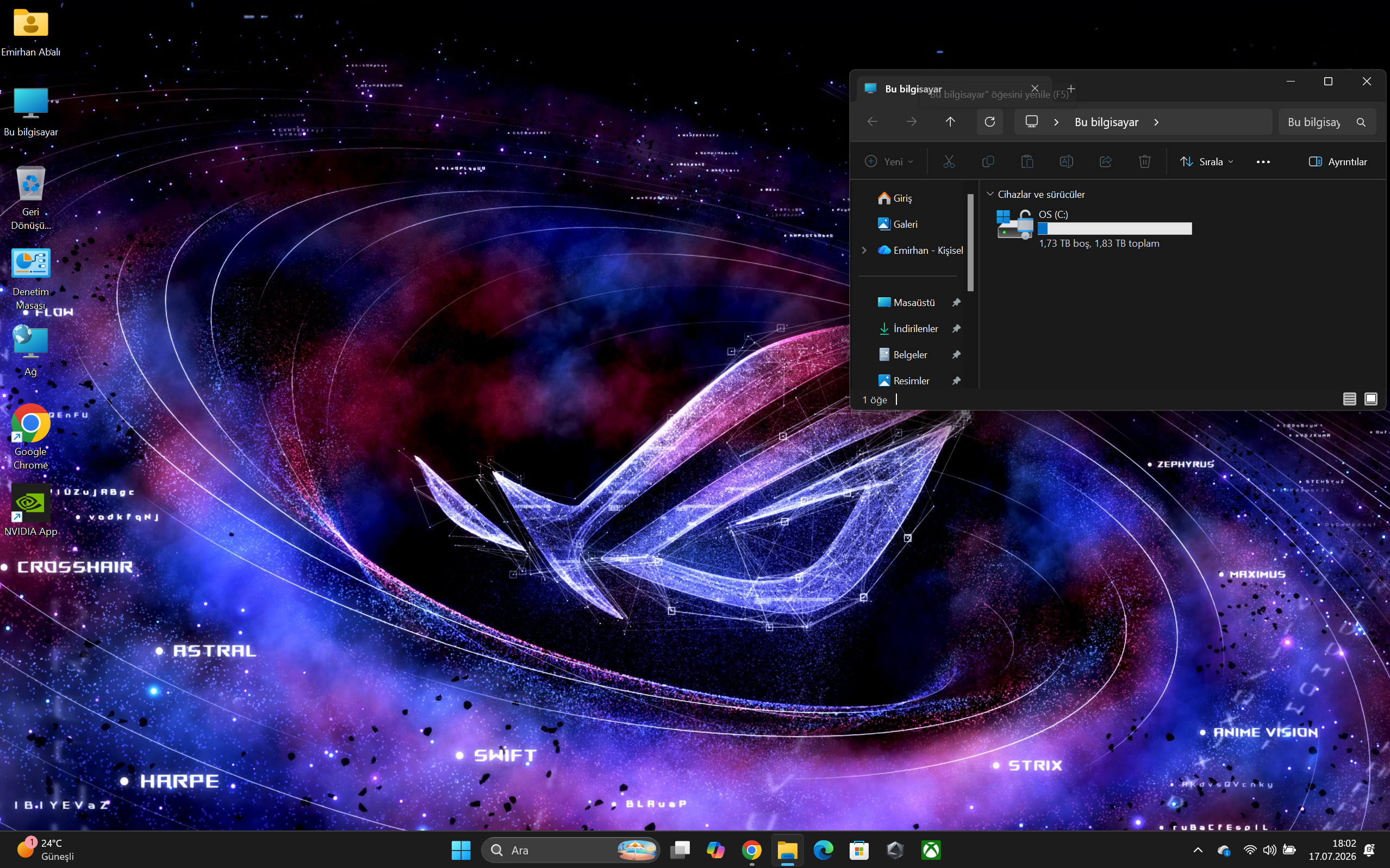Image resolution: width=1390 pixels, height=868 pixels.
Task: Go up one folder level with the arrow
Action: pos(950,122)
